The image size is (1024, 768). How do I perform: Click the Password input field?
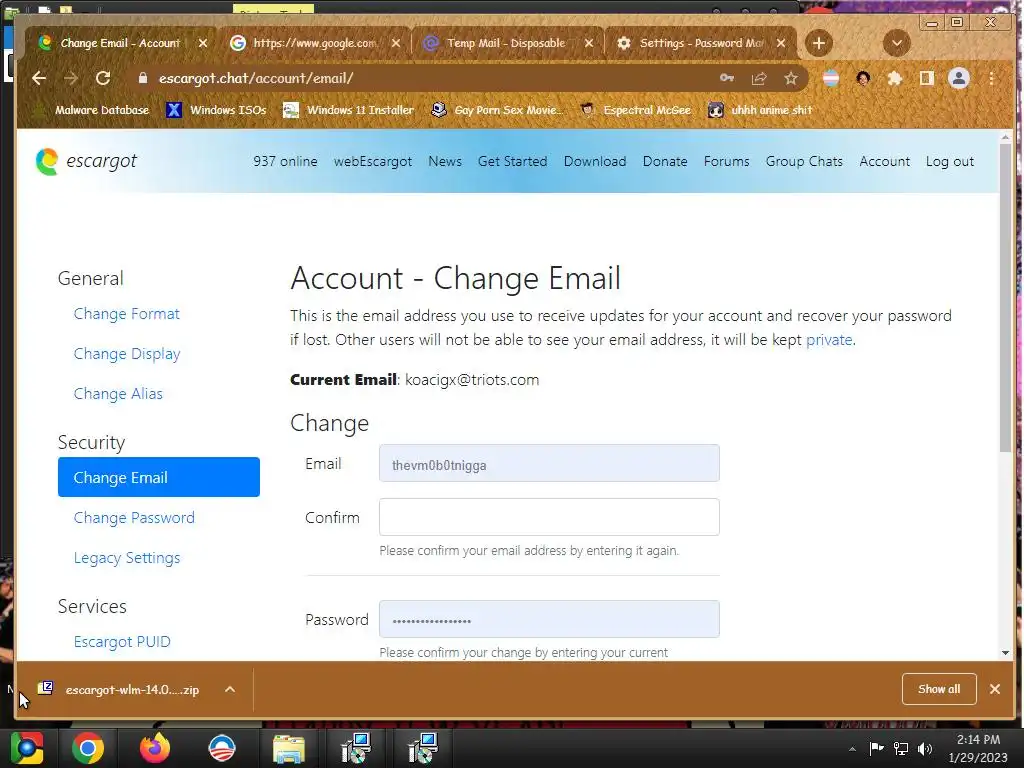[x=549, y=619]
